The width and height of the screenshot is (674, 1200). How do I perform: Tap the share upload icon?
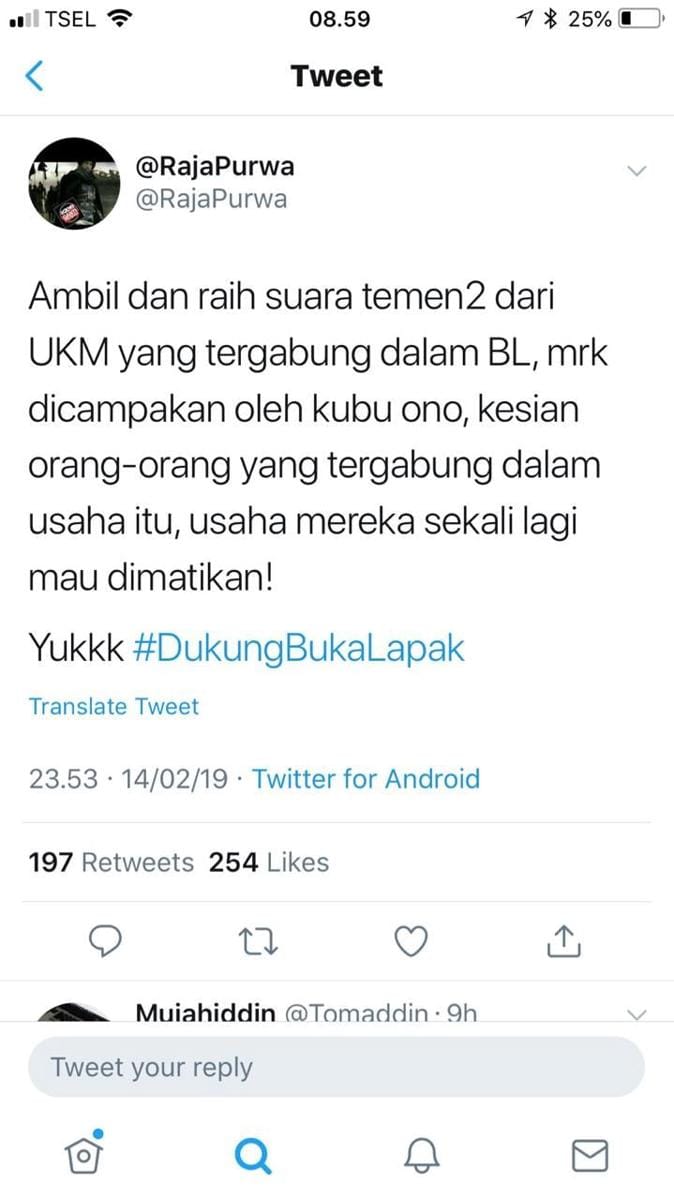pos(564,938)
